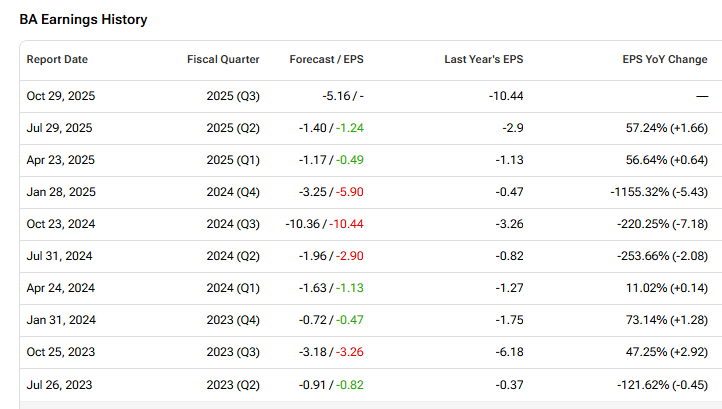This screenshot has width=722, height=409.
Task: Click the Jul 29, 2025 report date
Action: point(60,128)
